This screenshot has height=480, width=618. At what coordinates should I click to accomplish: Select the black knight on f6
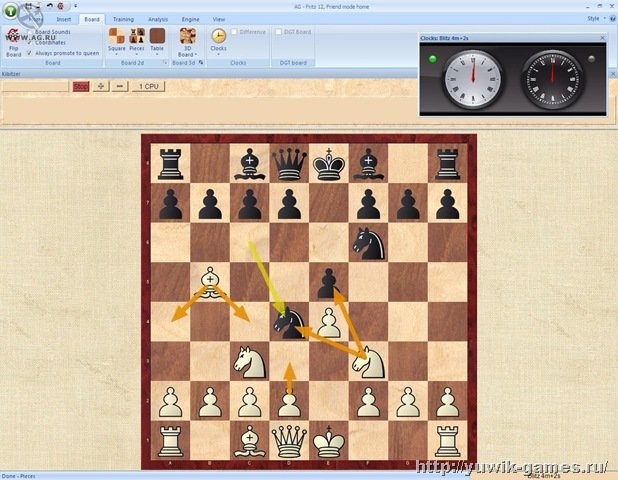(x=369, y=242)
